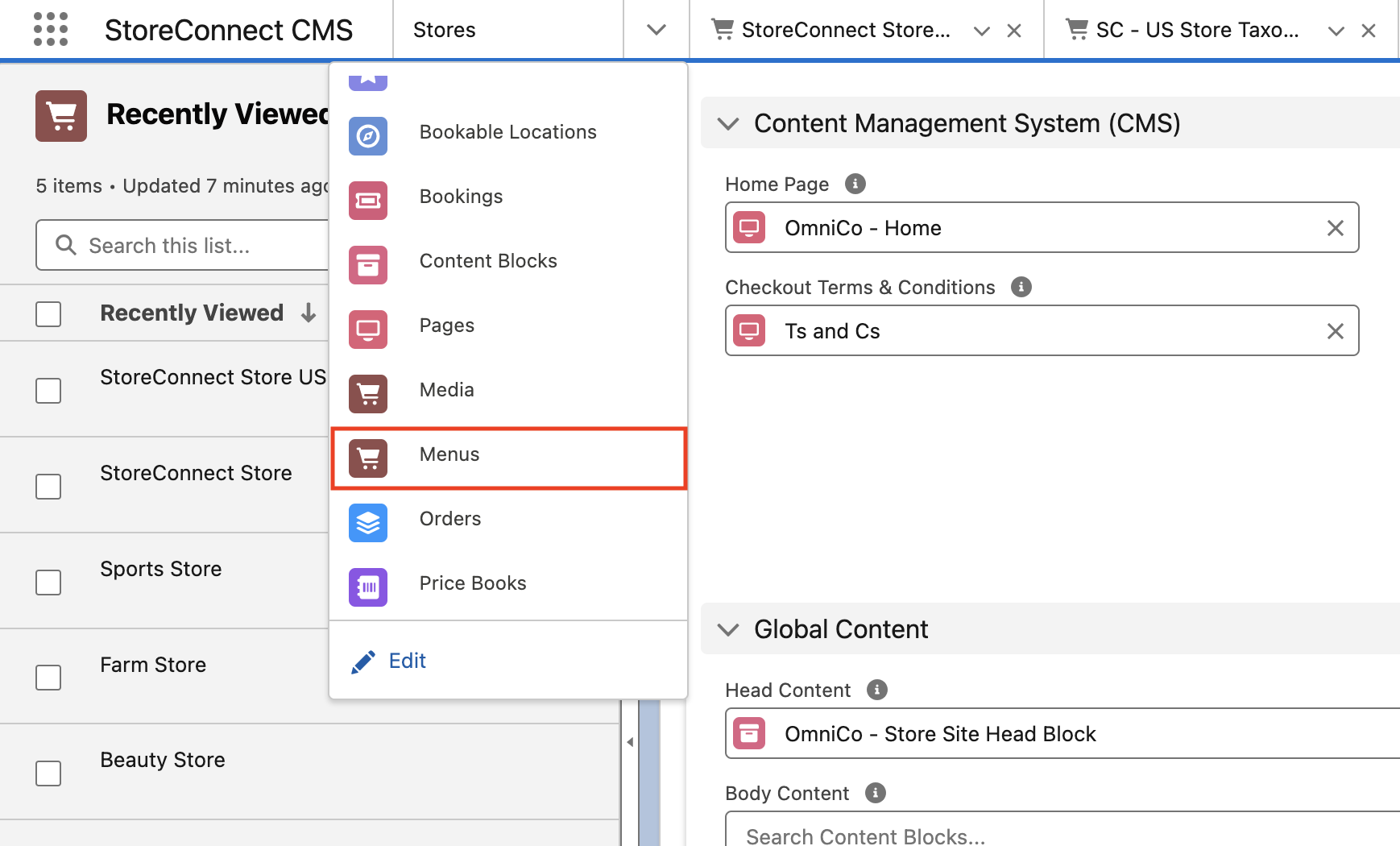
Task: Open Farm Store record
Action: [153, 665]
